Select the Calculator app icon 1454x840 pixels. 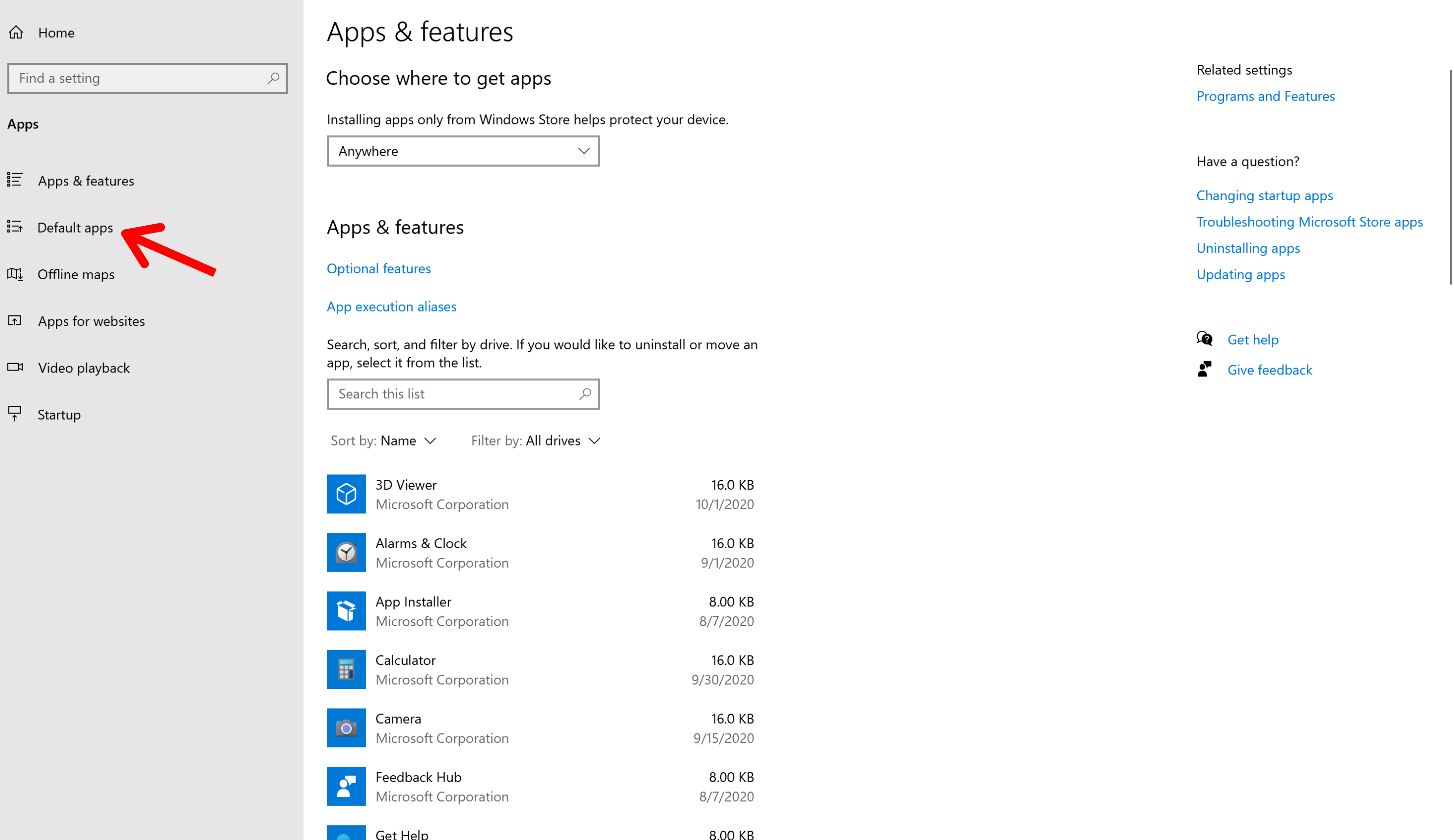coord(346,669)
